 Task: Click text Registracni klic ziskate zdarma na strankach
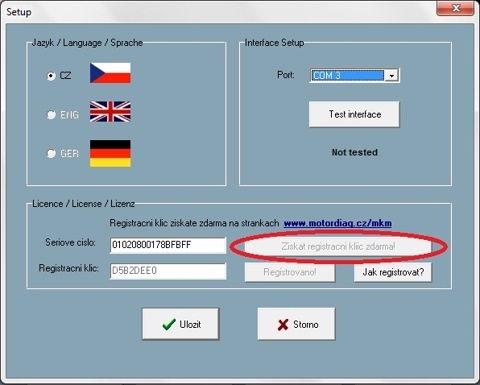[x=194, y=223]
